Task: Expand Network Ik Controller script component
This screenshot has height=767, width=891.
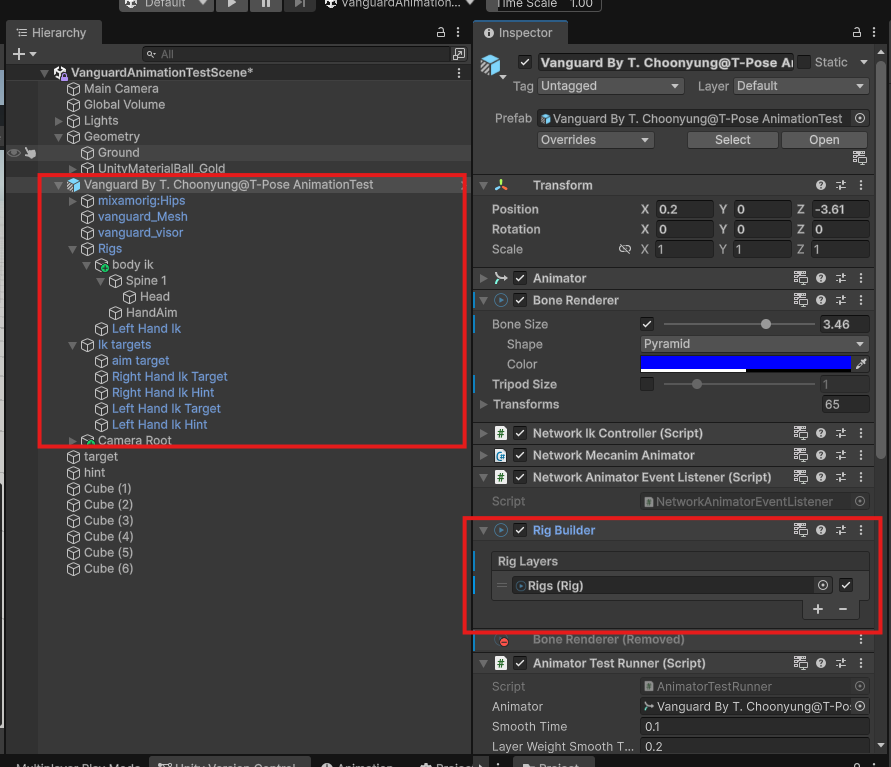Action: pyautogui.click(x=484, y=433)
